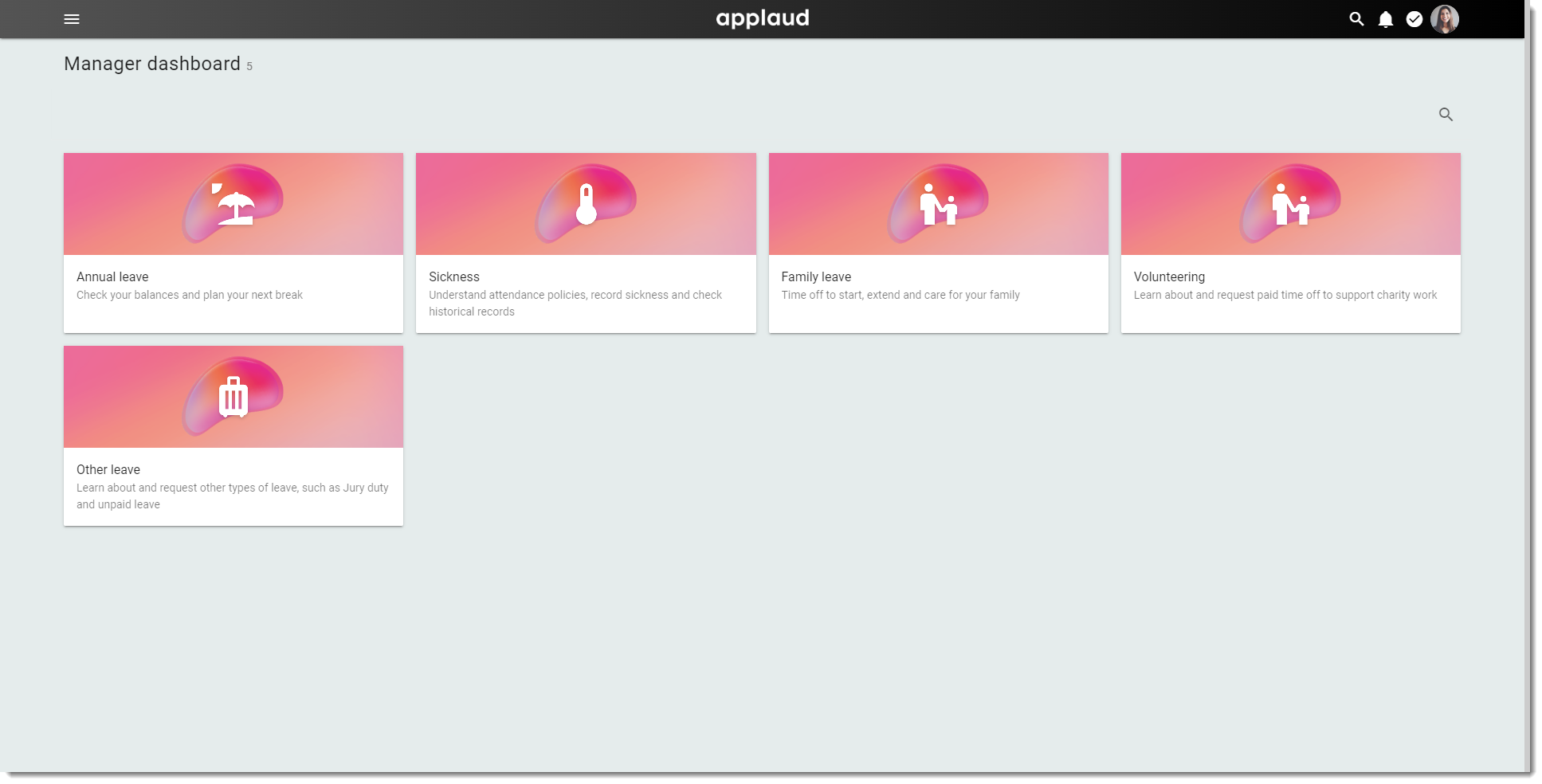
Task: Click the thermometer icon on Sickness card
Action: 587,204
